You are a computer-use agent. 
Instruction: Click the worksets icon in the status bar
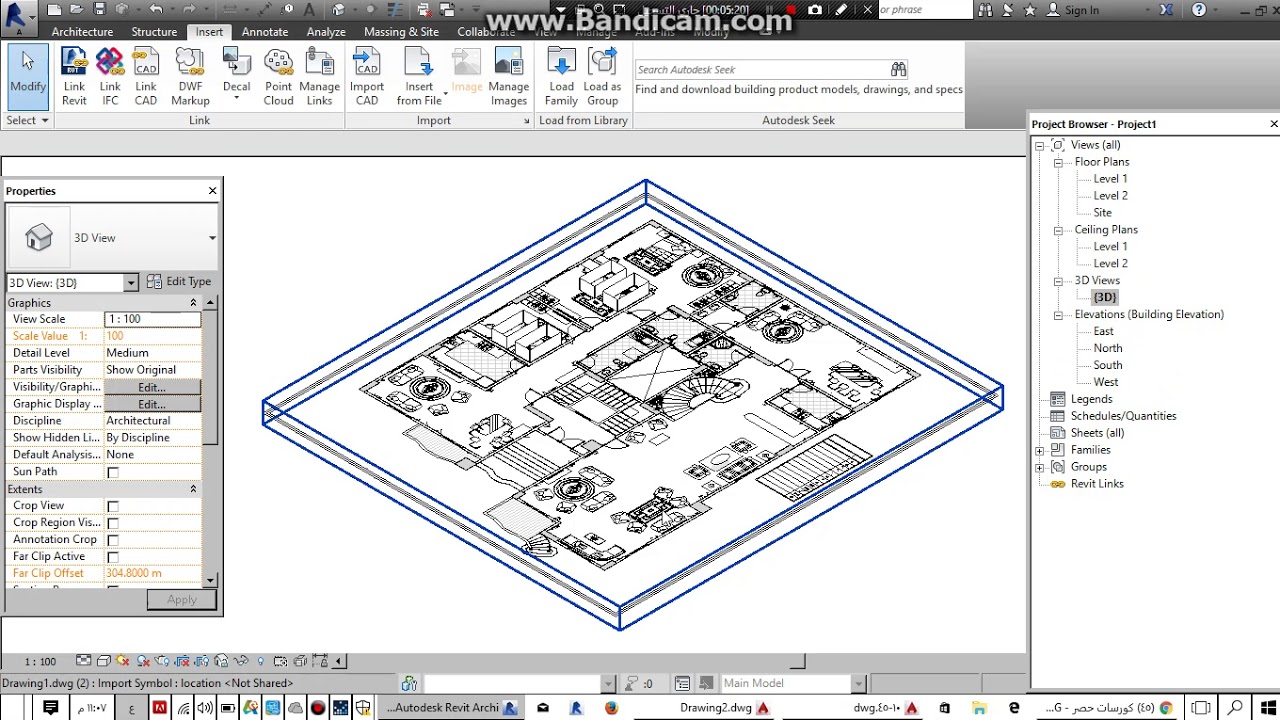[409, 684]
